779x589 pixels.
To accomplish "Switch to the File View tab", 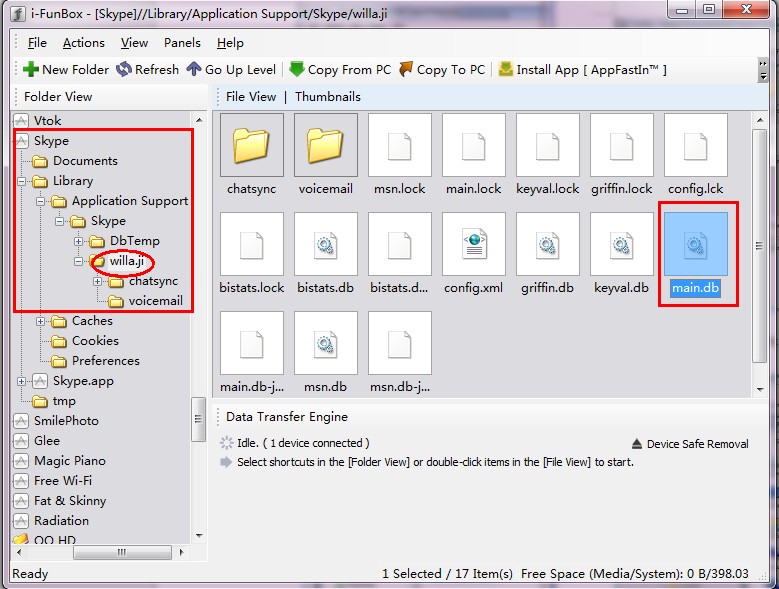I will click(x=251, y=97).
